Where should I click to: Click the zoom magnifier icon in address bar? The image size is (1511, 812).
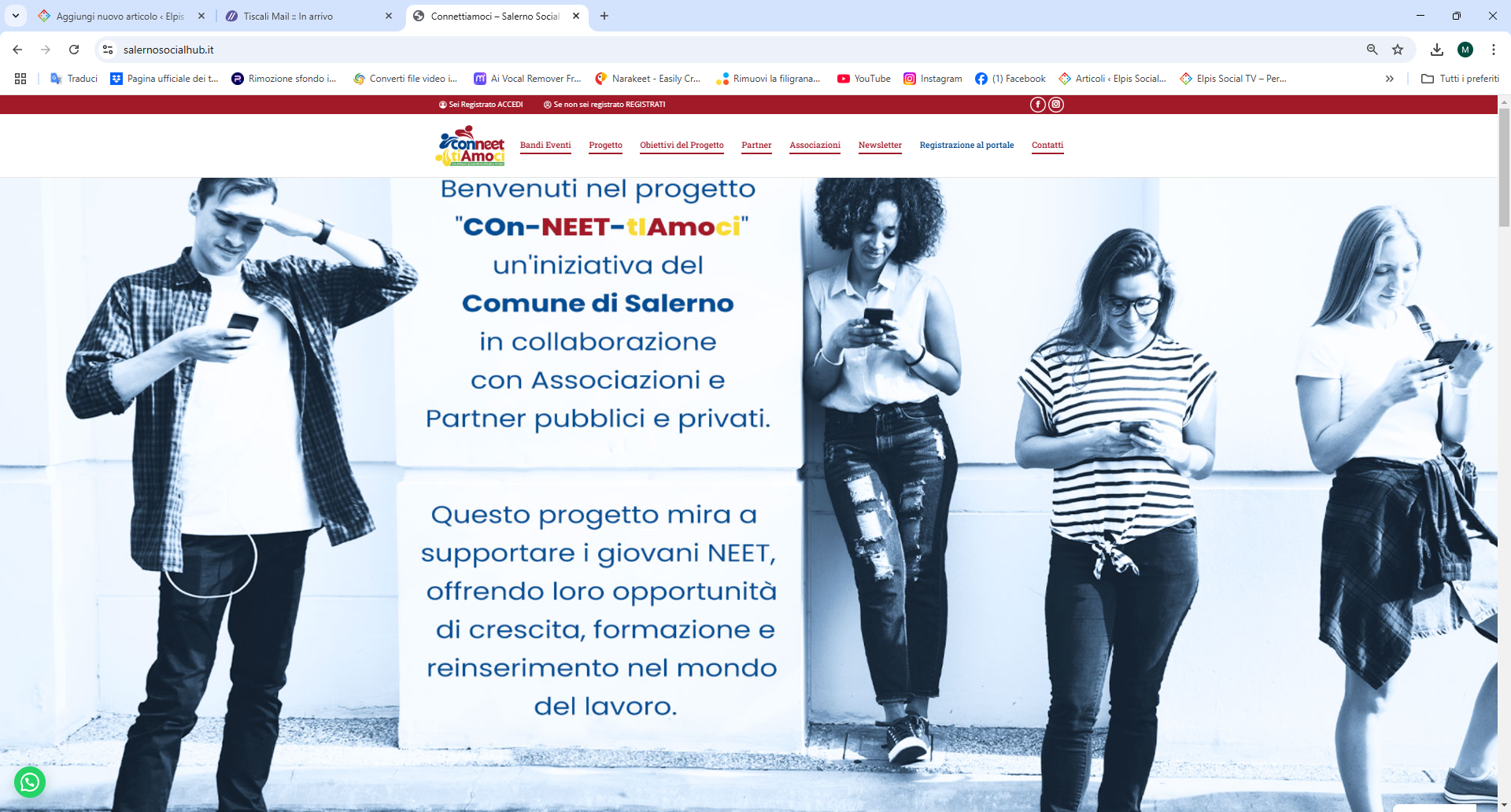click(x=1372, y=50)
